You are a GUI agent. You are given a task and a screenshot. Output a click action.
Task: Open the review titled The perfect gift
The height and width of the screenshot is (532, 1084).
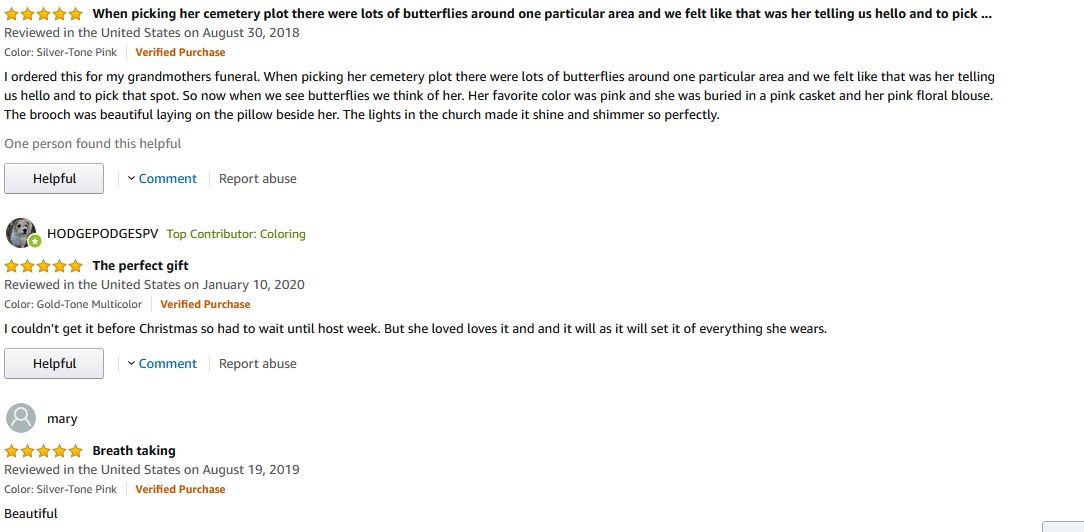point(140,266)
